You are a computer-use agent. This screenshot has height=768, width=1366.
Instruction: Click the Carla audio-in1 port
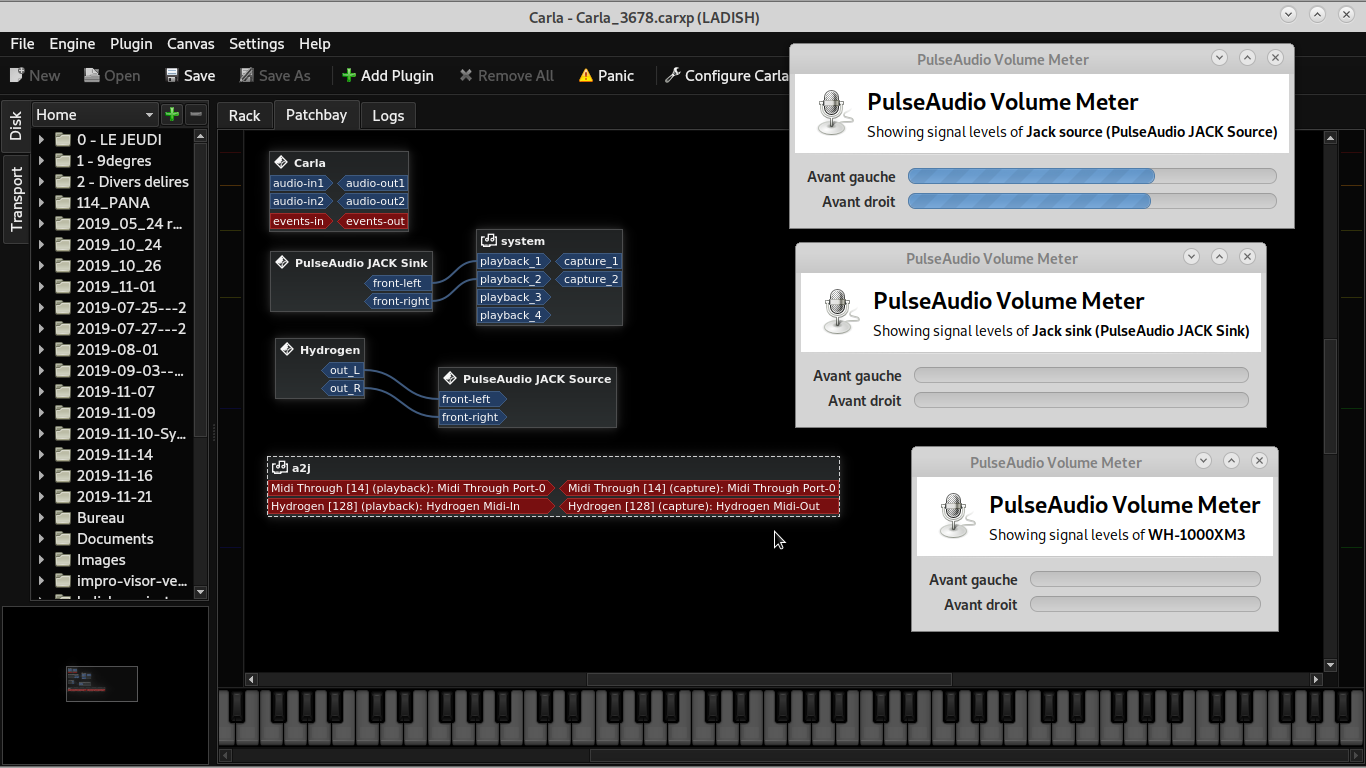(x=300, y=183)
